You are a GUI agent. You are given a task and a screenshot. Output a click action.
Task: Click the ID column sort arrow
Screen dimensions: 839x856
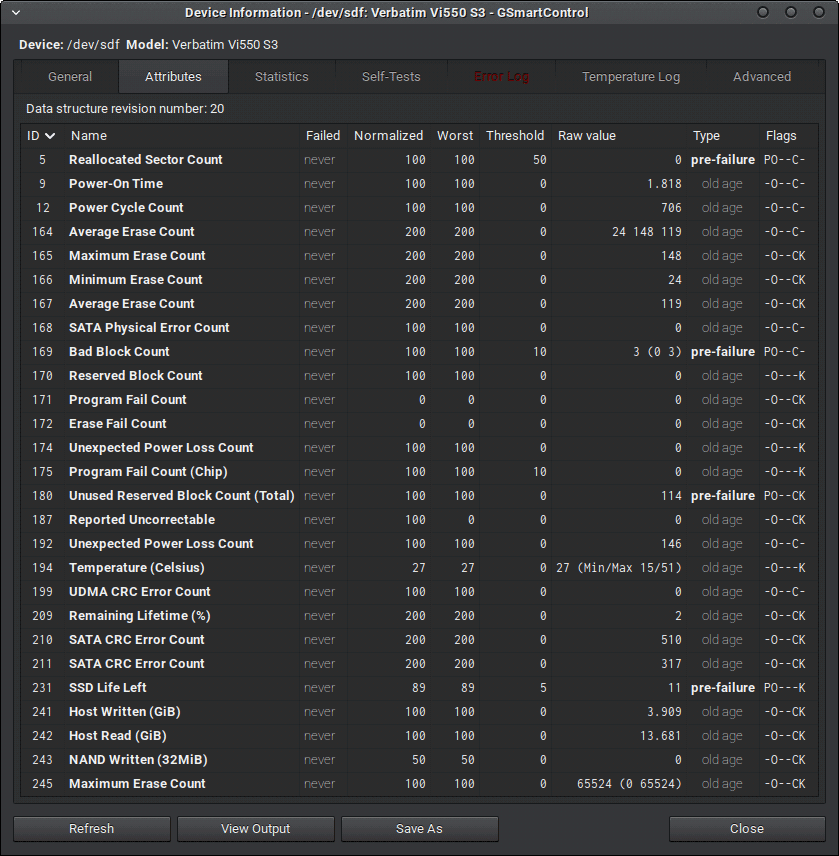tap(50, 136)
